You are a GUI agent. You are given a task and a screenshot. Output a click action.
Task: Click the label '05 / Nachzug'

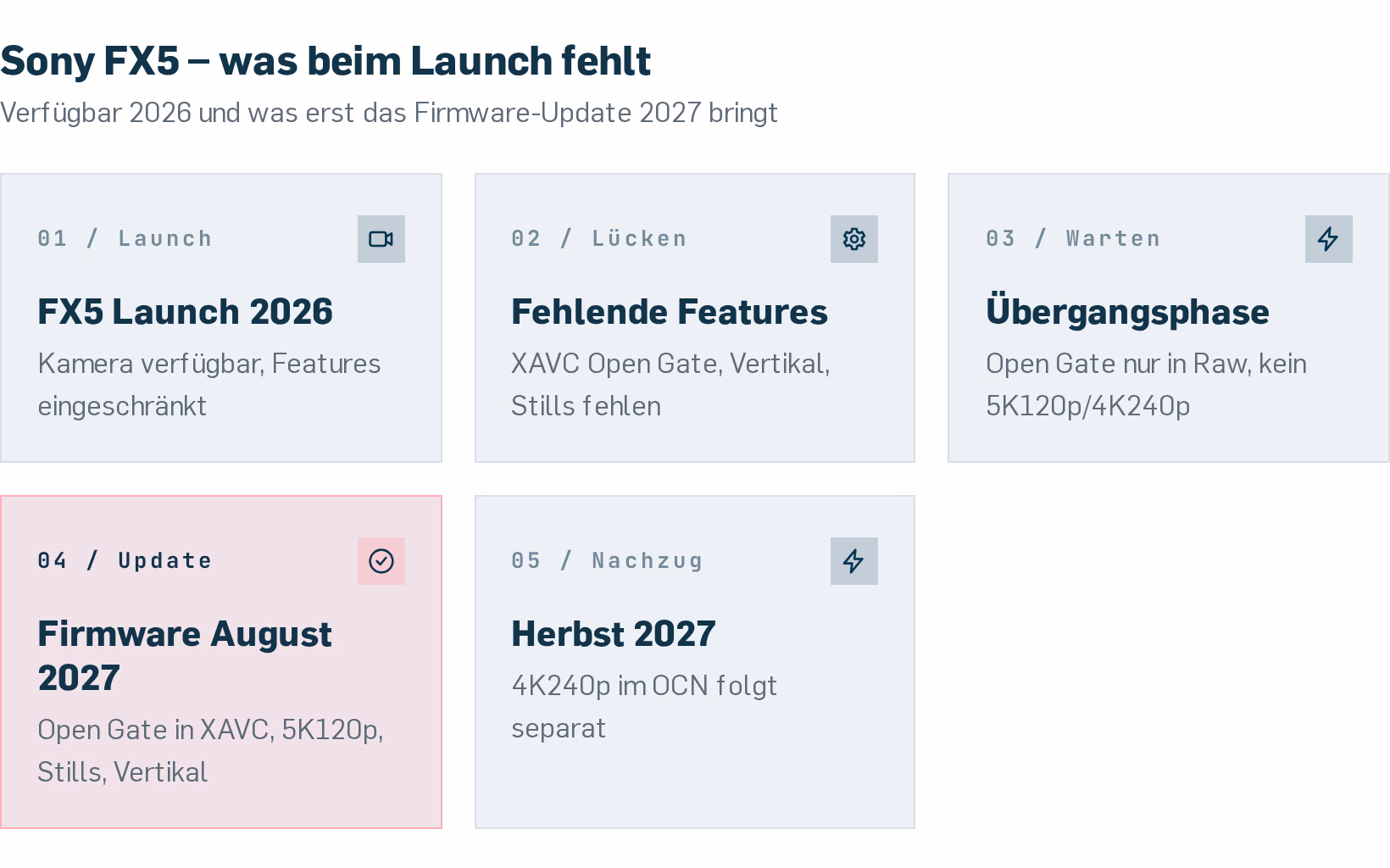(x=607, y=561)
